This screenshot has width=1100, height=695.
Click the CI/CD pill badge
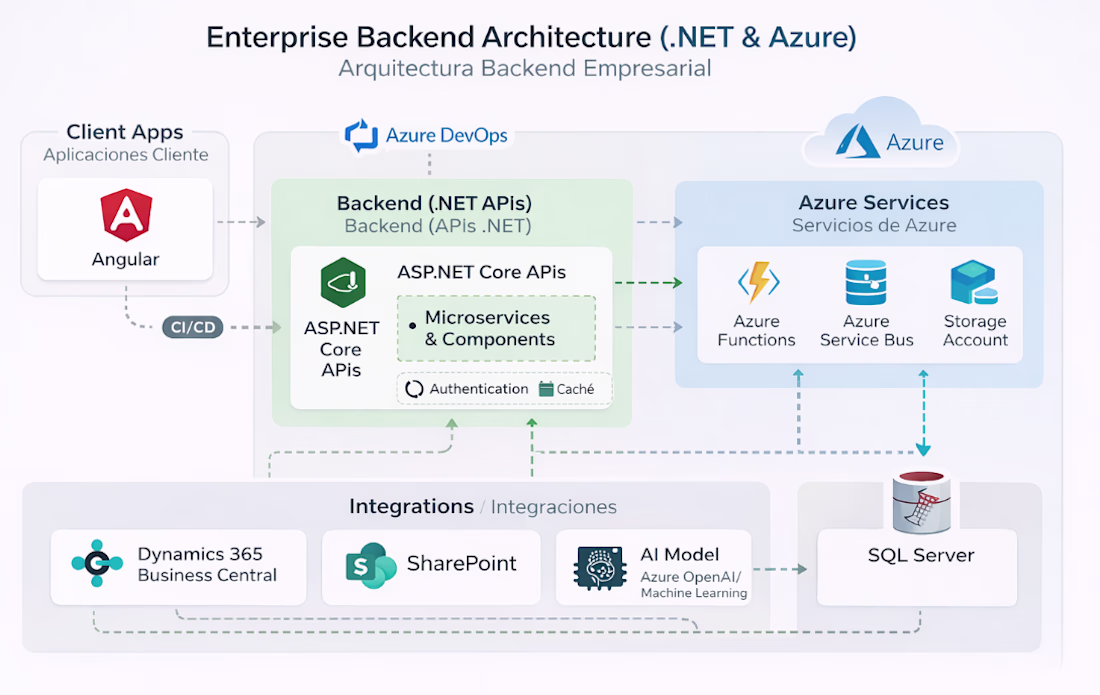pyautogui.click(x=193, y=328)
